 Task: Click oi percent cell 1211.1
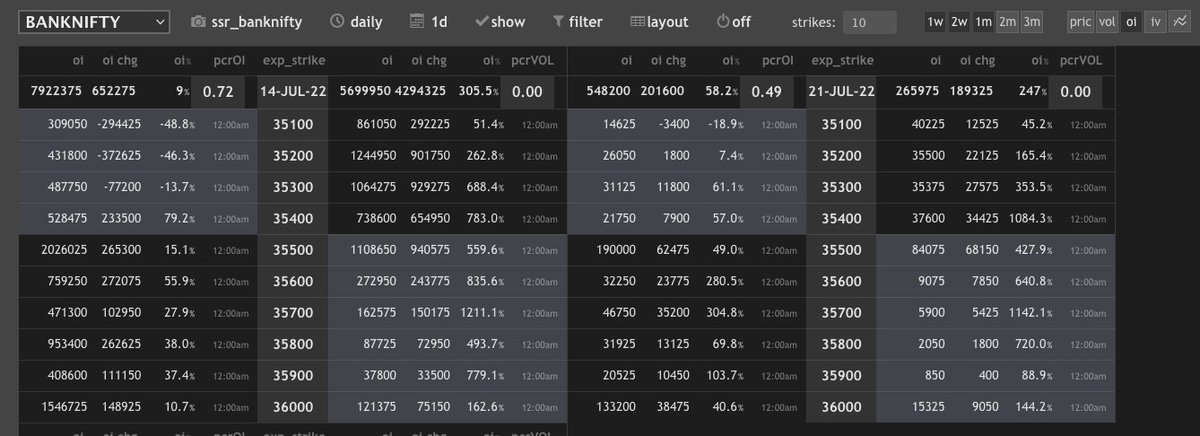pos(481,313)
